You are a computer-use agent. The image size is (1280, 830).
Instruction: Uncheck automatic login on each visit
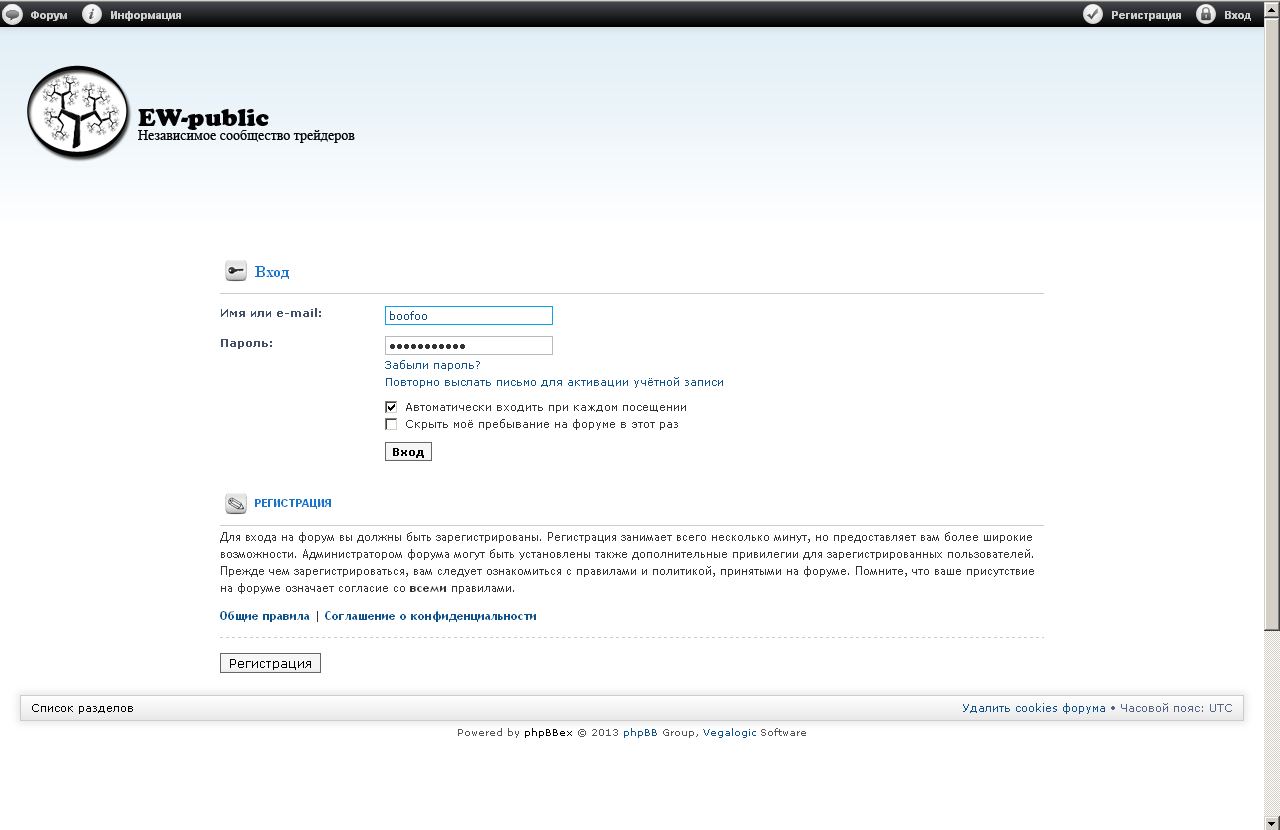tap(391, 407)
